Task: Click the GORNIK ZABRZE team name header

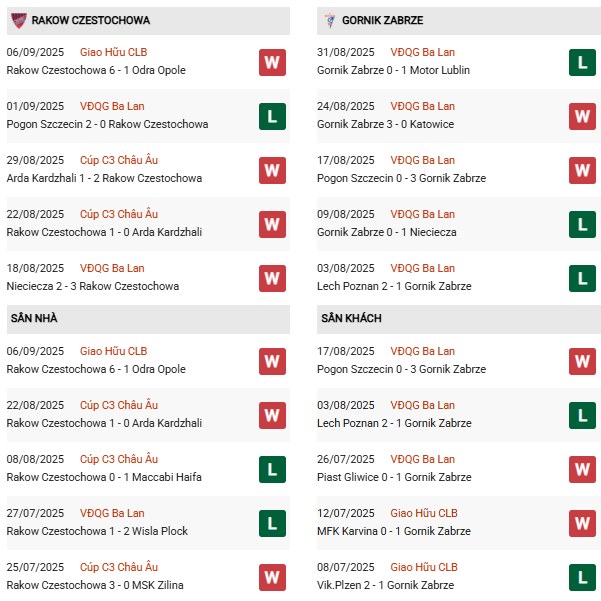Action: click(x=383, y=20)
